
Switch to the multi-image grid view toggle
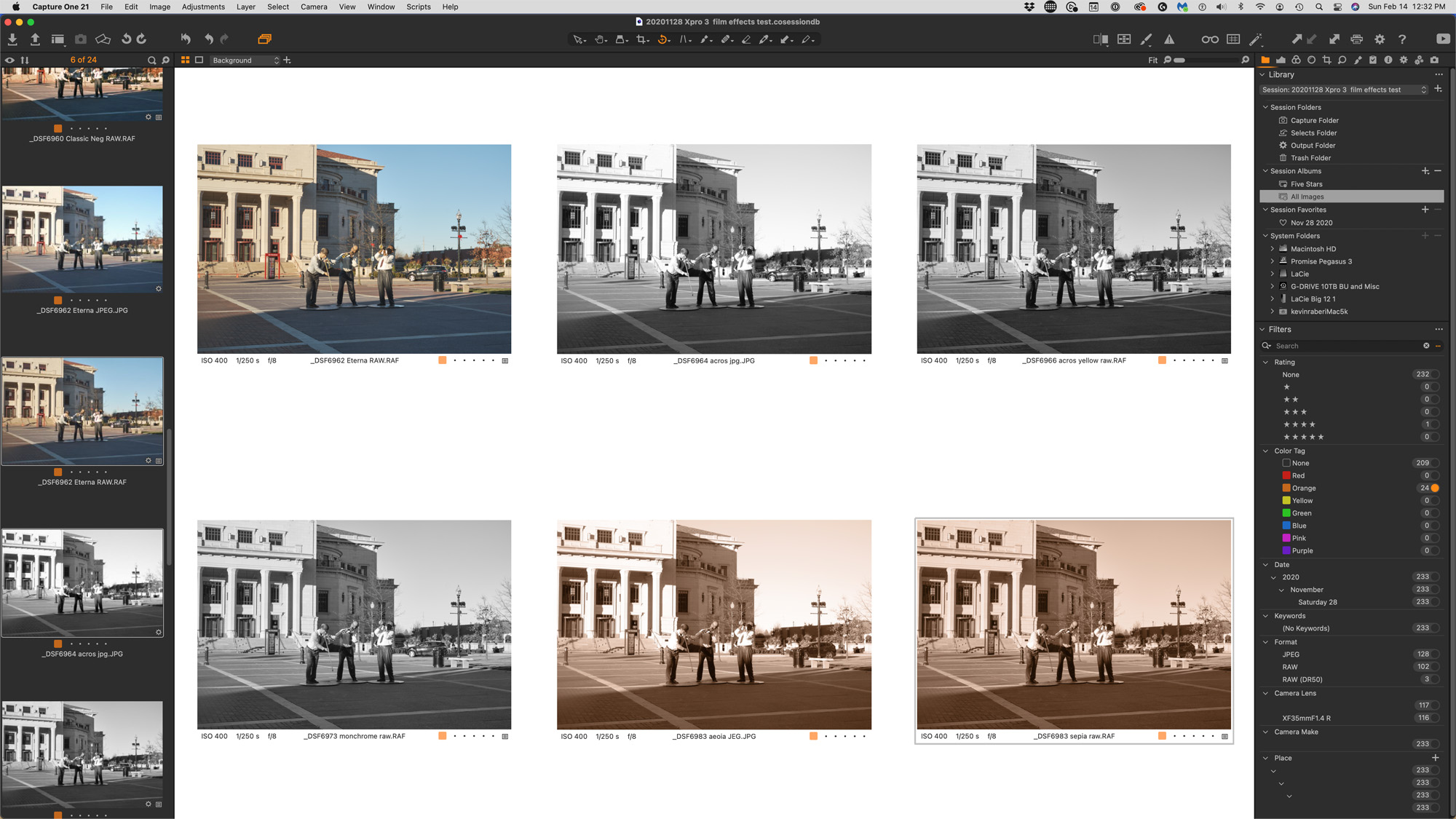(186, 60)
